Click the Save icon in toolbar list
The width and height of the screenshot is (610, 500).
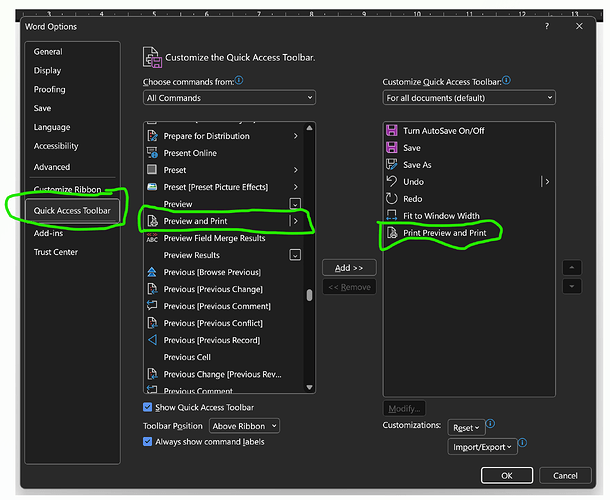tap(392, 147)
